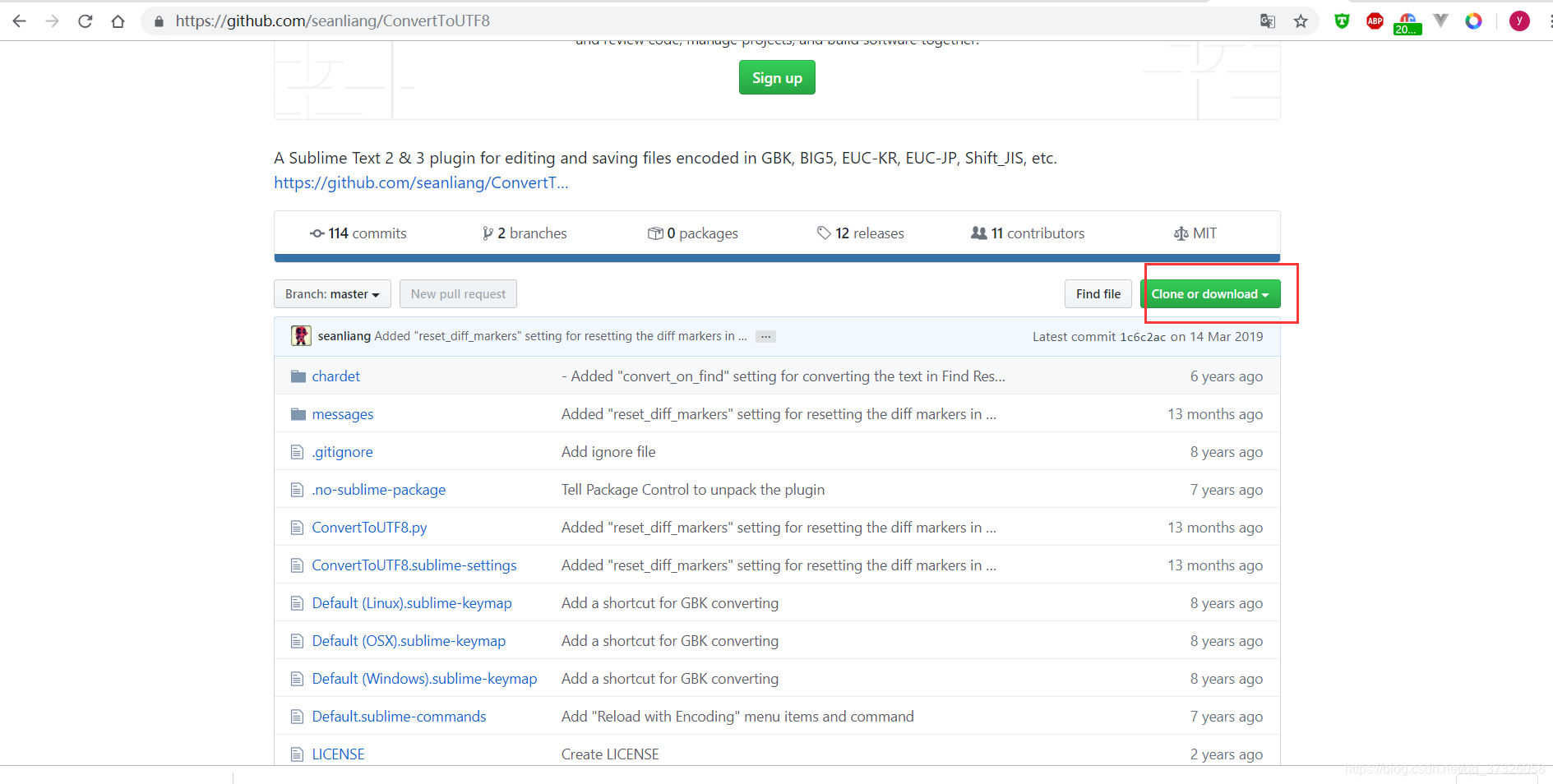Expand the Clone or download dropdown

(1210, 294)
